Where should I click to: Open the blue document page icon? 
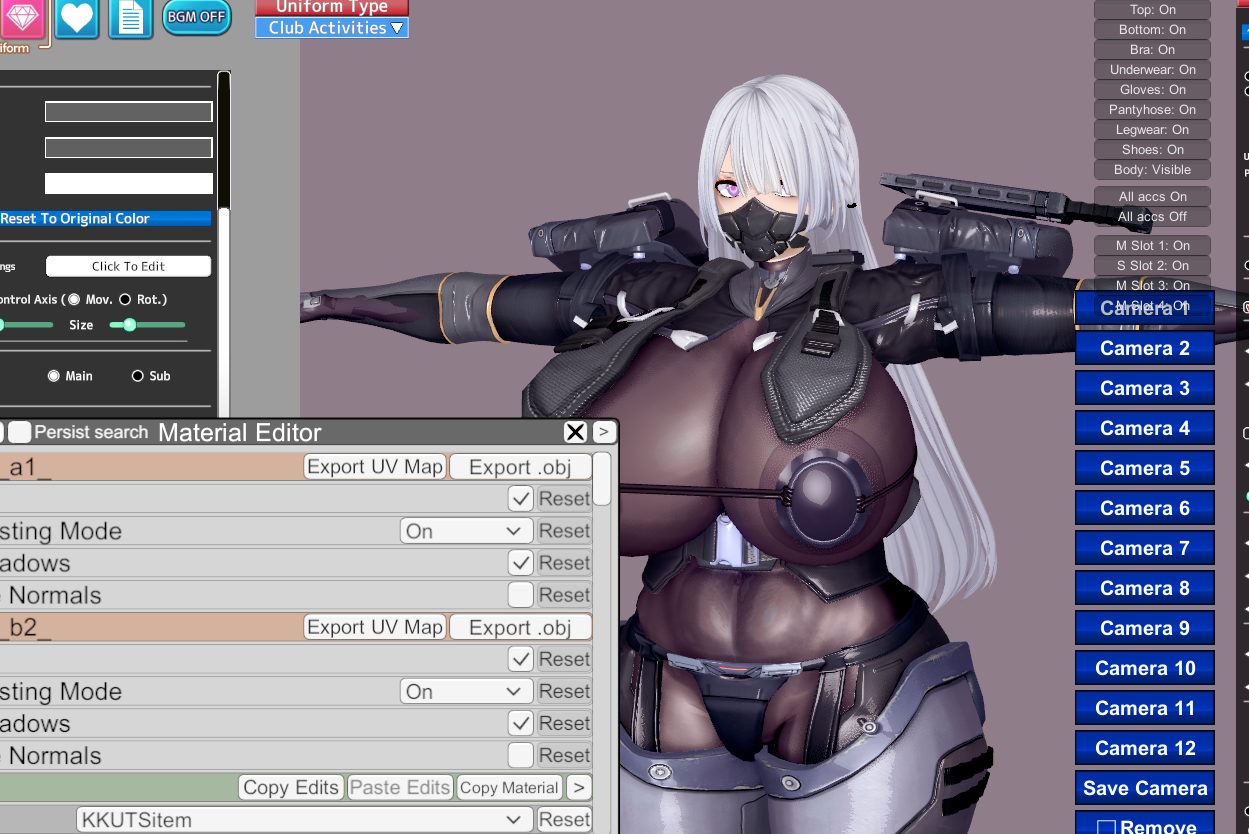pyautogui.click(x=131, y=17)
